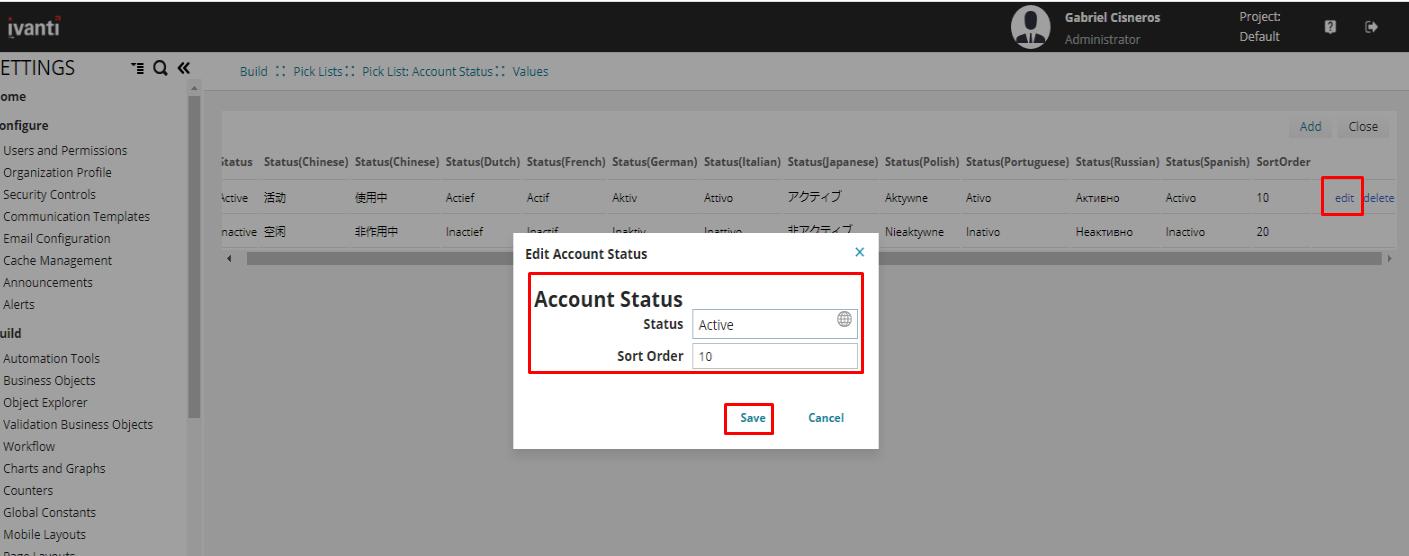Click the Sort Order input field

tap(774, 356)
